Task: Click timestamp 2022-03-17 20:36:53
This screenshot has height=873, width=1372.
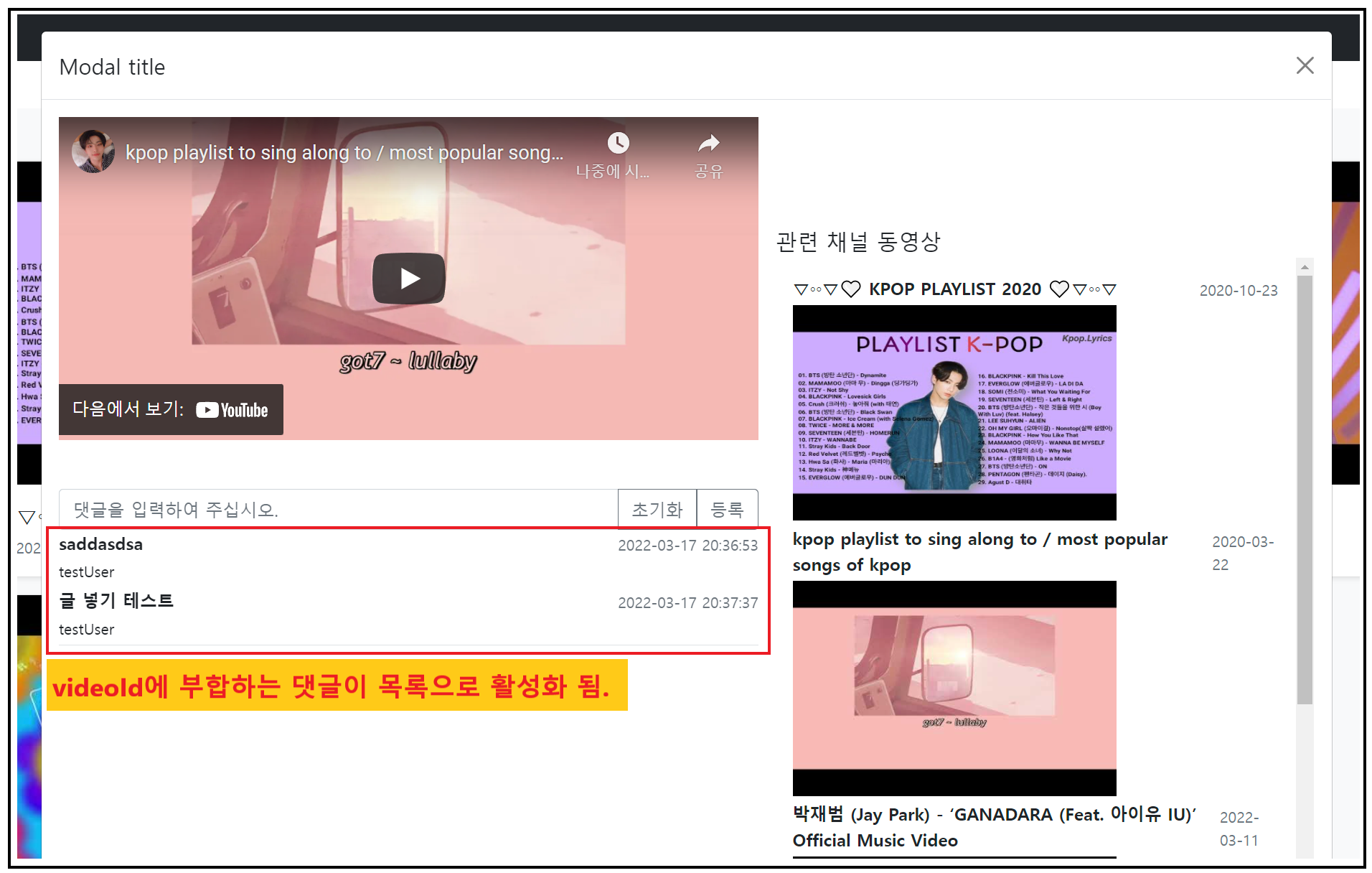Action: click(x=687, y=546)
